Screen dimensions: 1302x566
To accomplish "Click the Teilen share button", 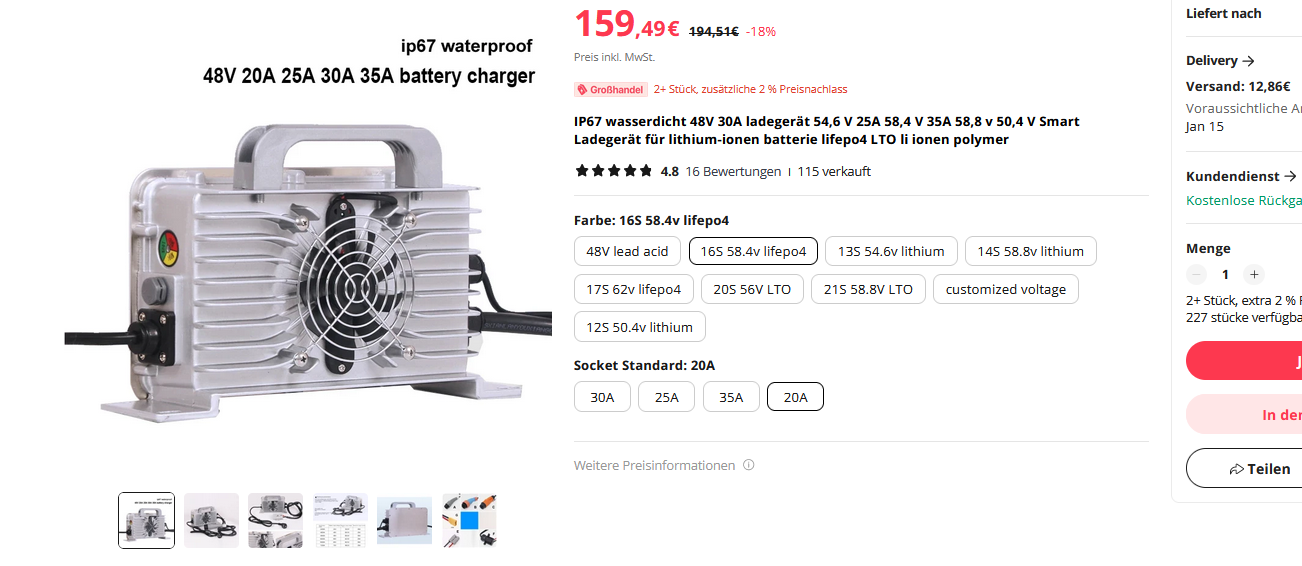I will [1244, 468].
